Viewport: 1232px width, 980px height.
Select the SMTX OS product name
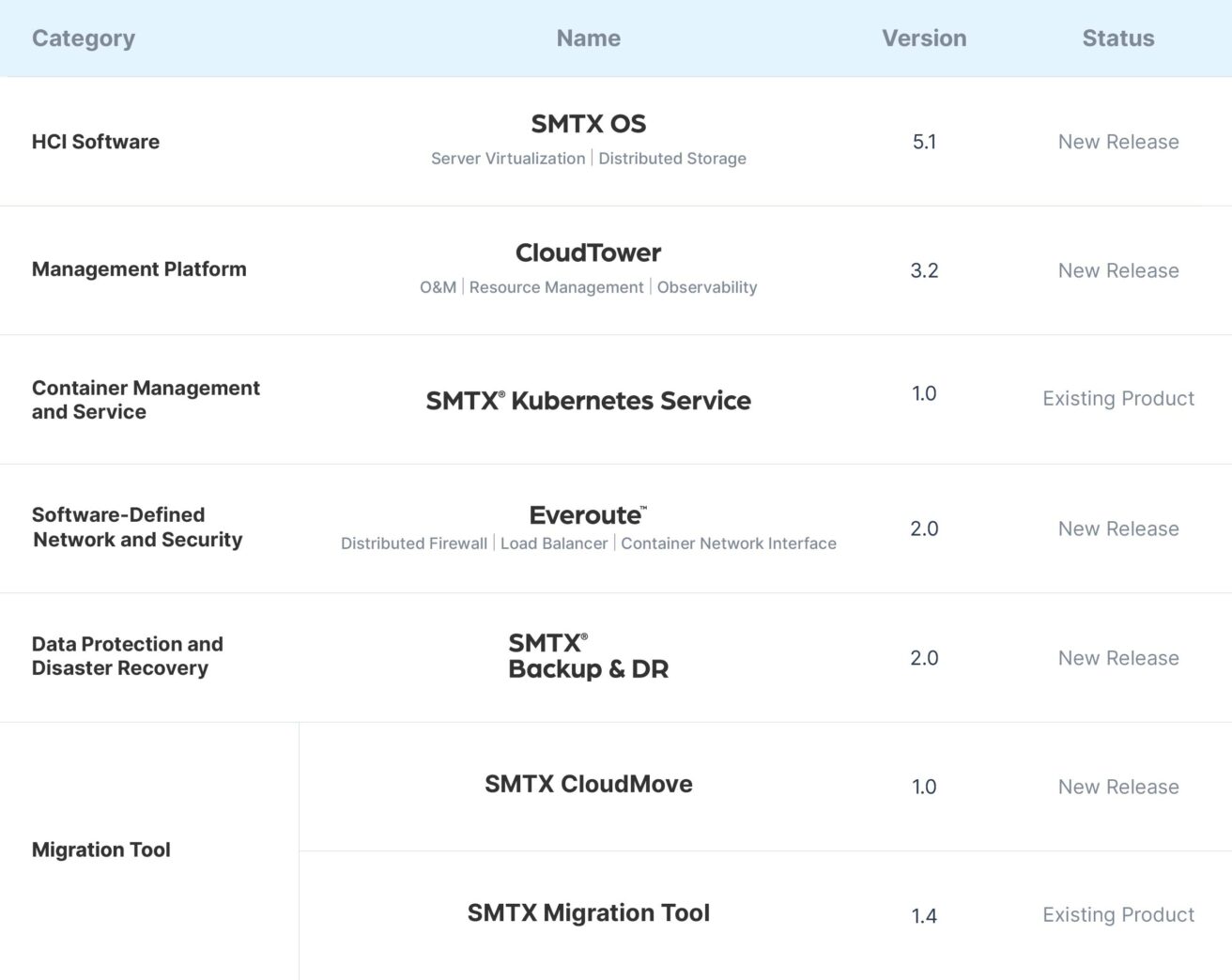pyautogui.click(x=589, y=123)
